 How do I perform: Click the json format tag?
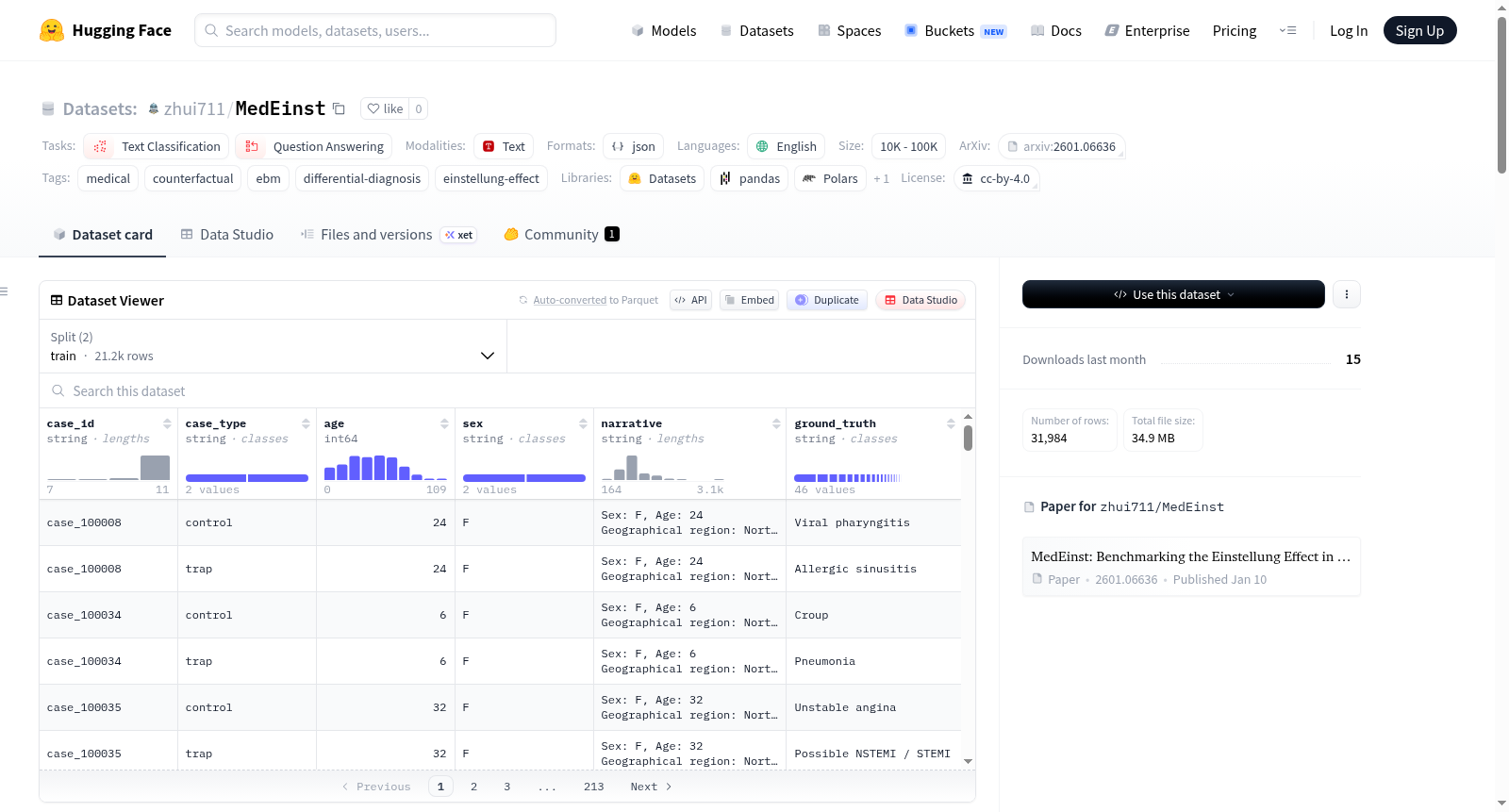point(633,146)
